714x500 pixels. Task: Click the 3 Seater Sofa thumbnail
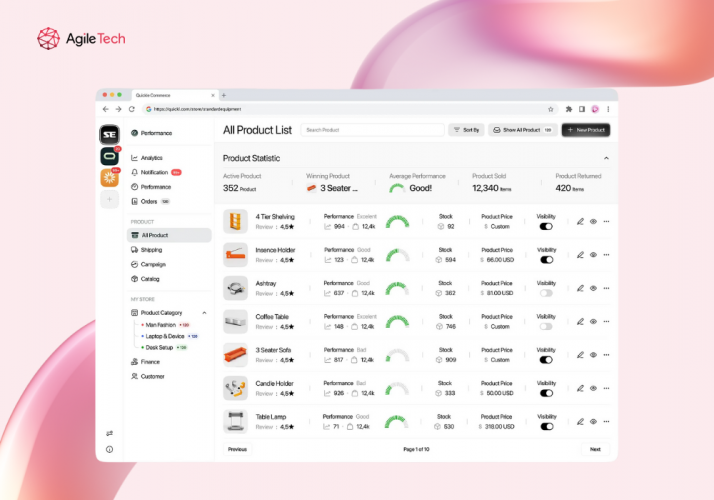point(235,355)
